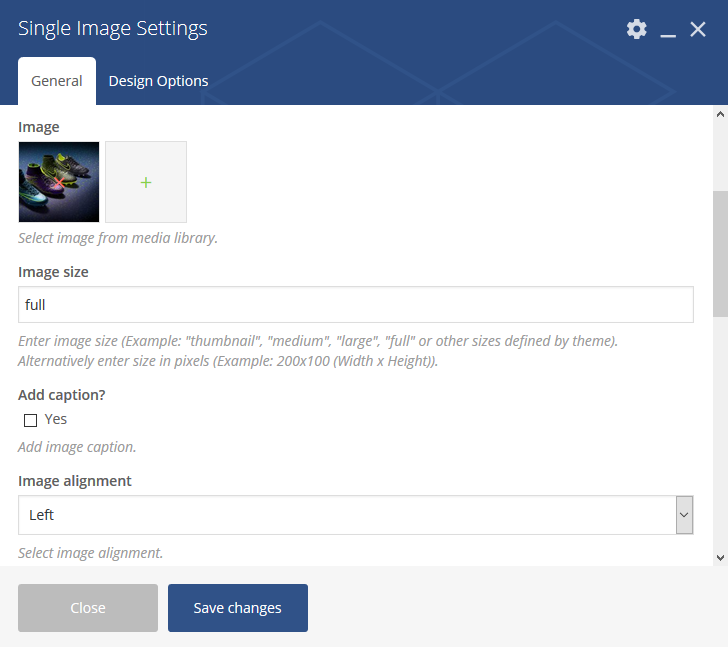Remove the selected shoes image

[59, 182]
